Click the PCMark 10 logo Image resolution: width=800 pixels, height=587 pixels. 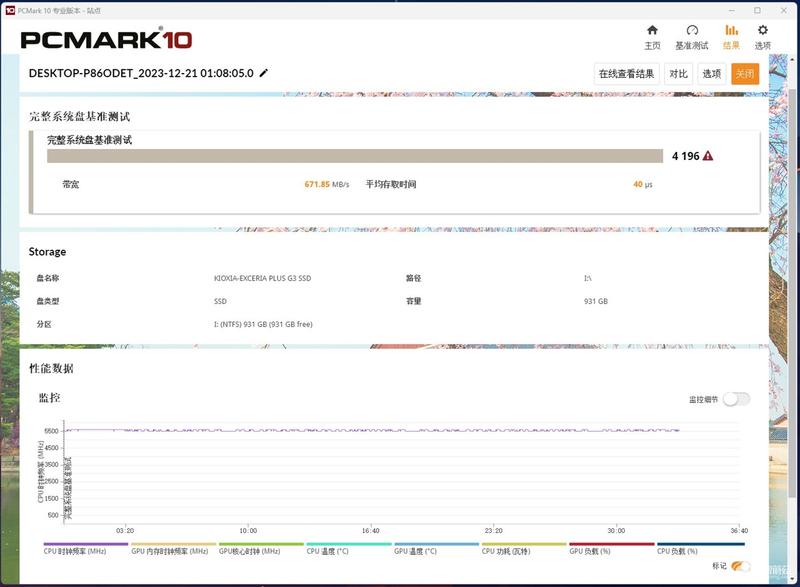[106, 39]
